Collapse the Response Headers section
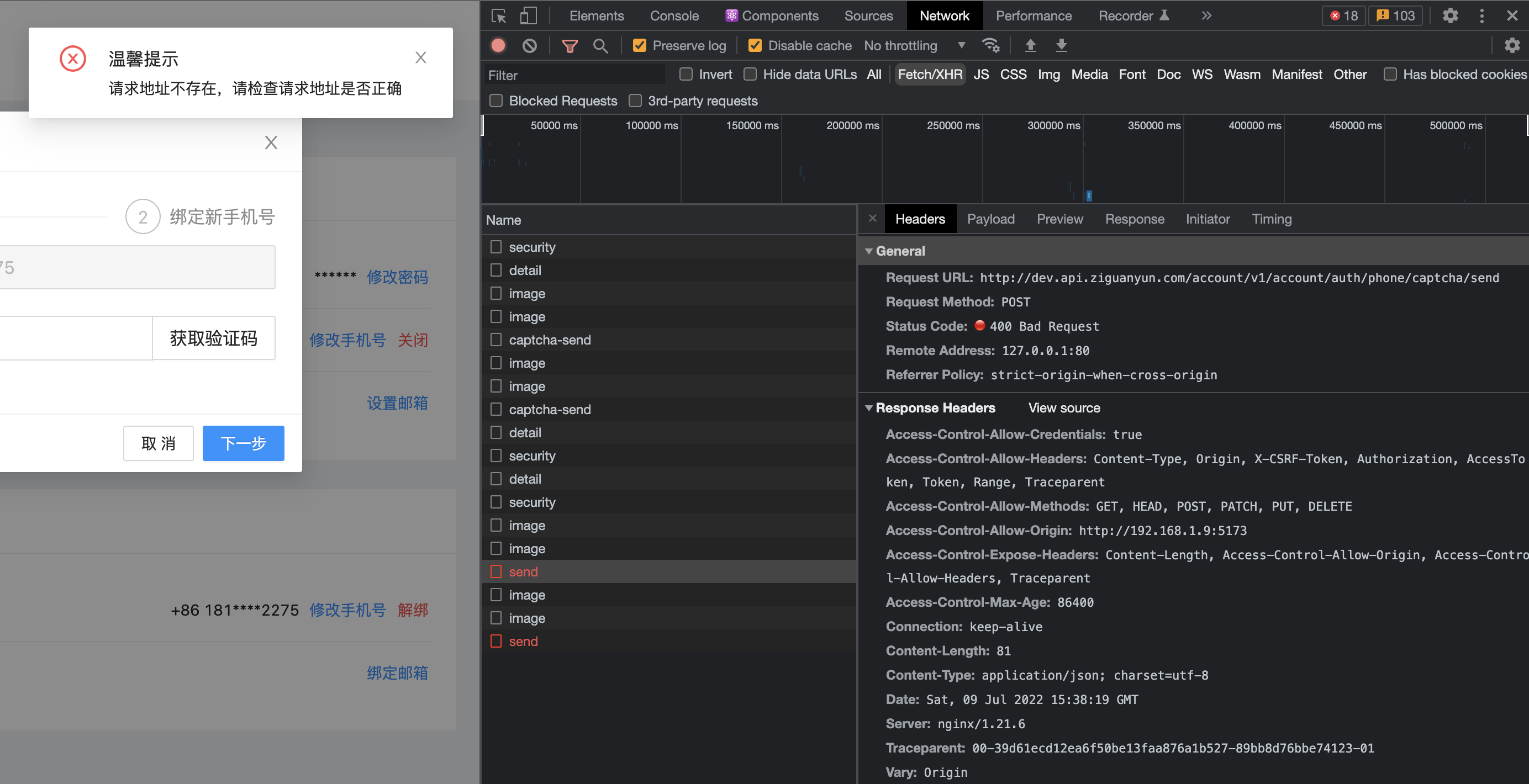This screenshot has width=1529, height=784. pos(869,408)
